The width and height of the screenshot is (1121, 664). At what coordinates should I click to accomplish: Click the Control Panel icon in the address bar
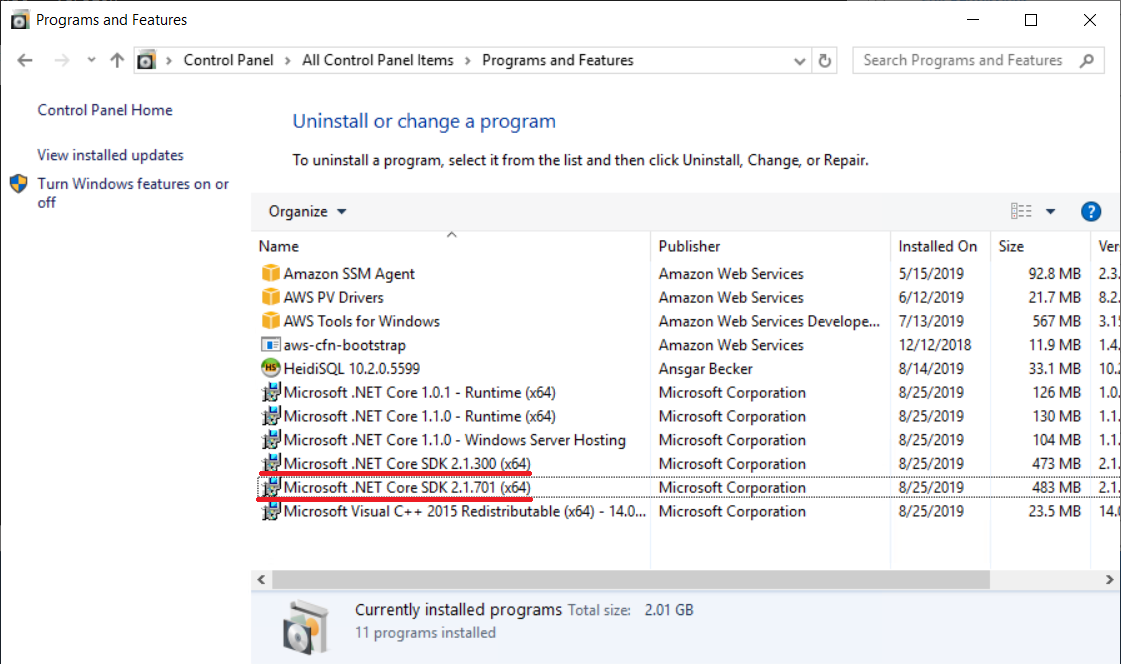(146, 61)
